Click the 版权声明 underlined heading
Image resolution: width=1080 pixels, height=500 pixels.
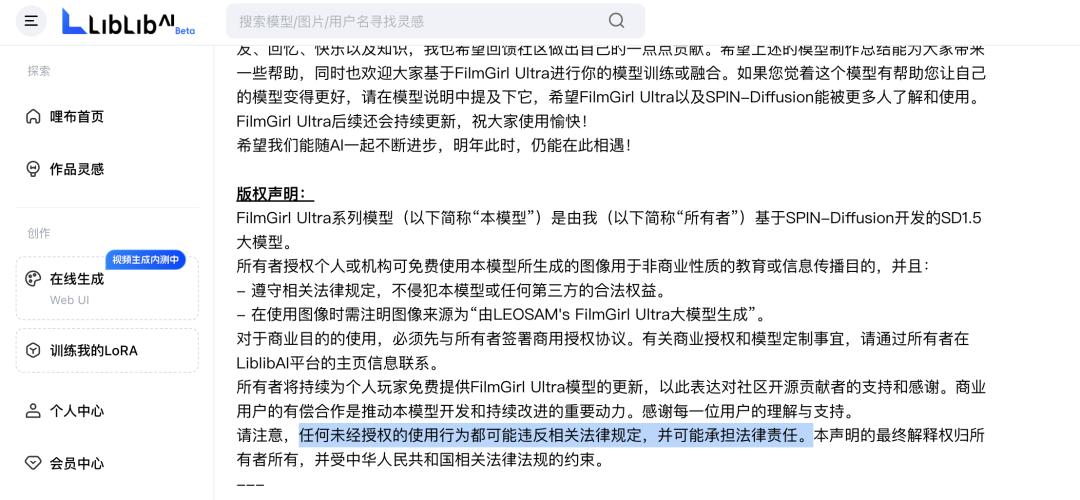275,194
